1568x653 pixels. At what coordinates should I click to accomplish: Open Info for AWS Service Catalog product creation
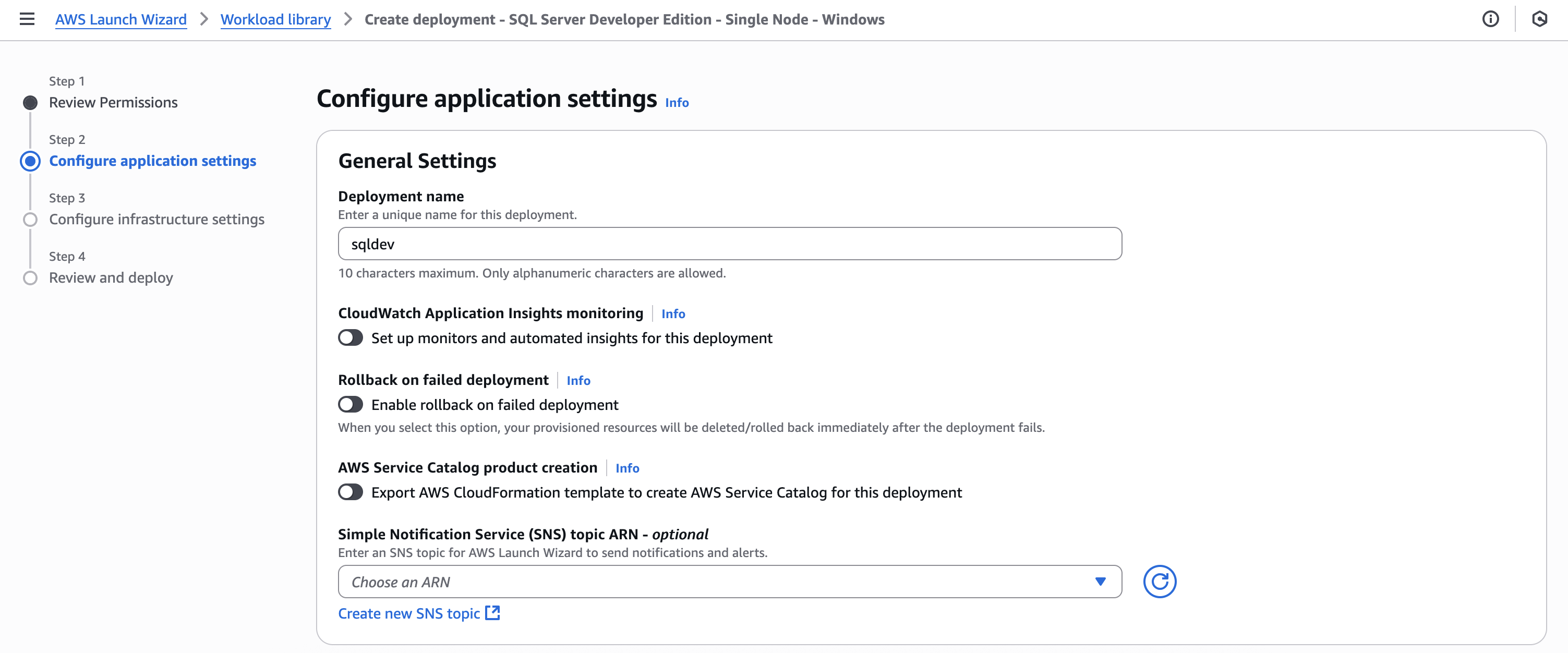(x=627, y=468)
